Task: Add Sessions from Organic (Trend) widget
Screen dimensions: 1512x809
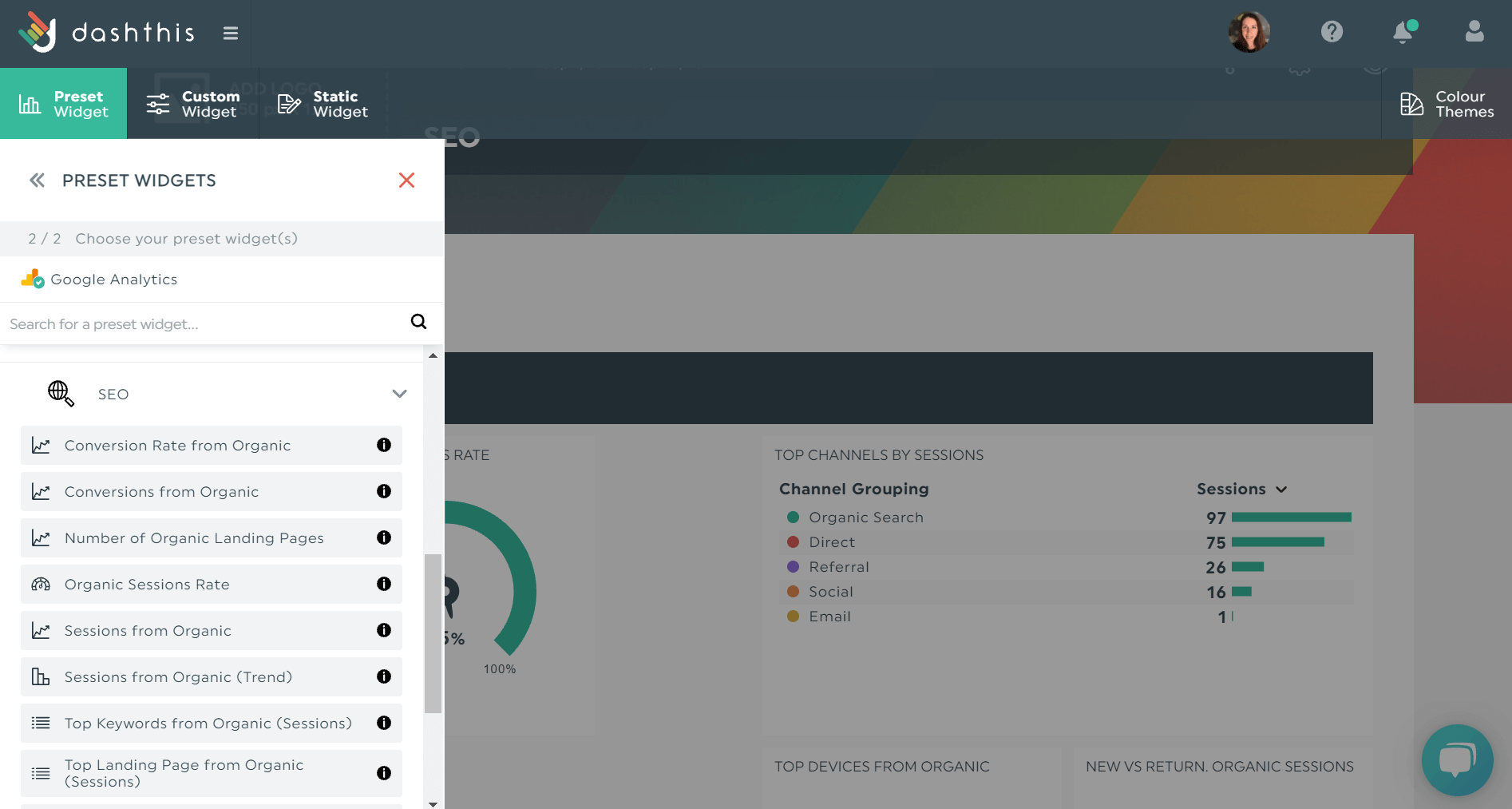Action: tap(212, 676)
